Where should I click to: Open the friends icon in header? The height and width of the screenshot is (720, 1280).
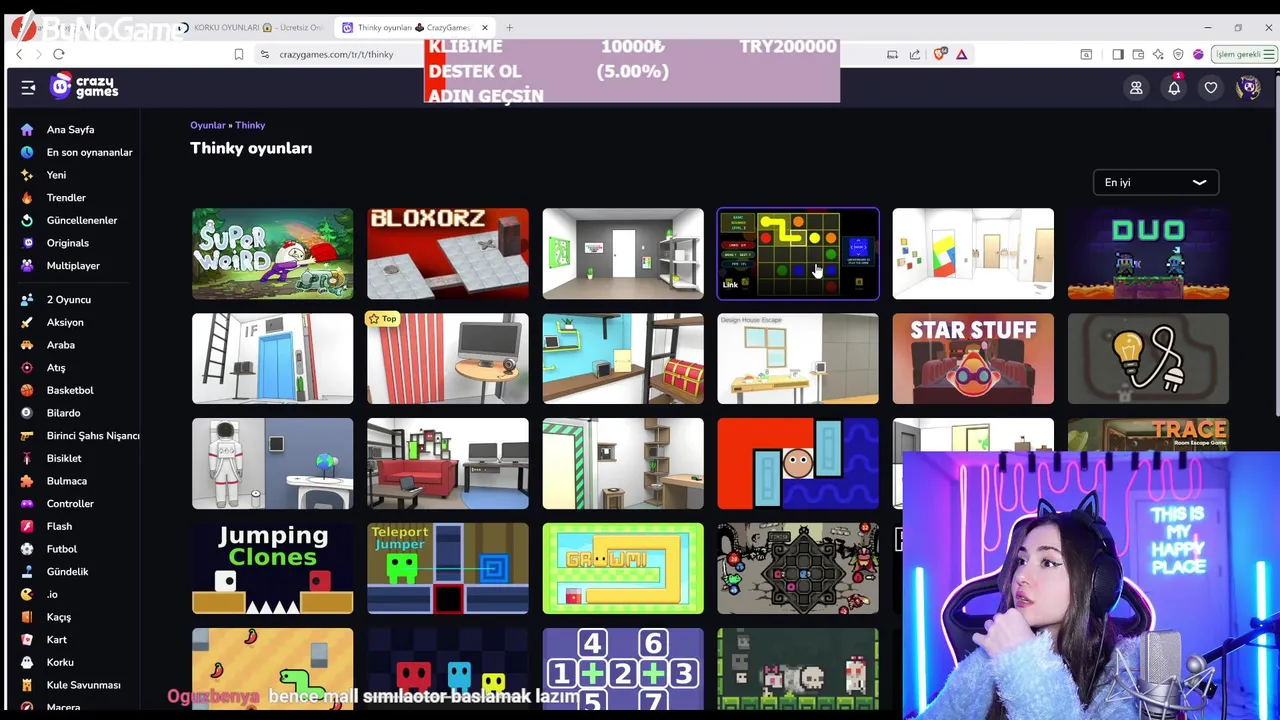click(1136, 88)
